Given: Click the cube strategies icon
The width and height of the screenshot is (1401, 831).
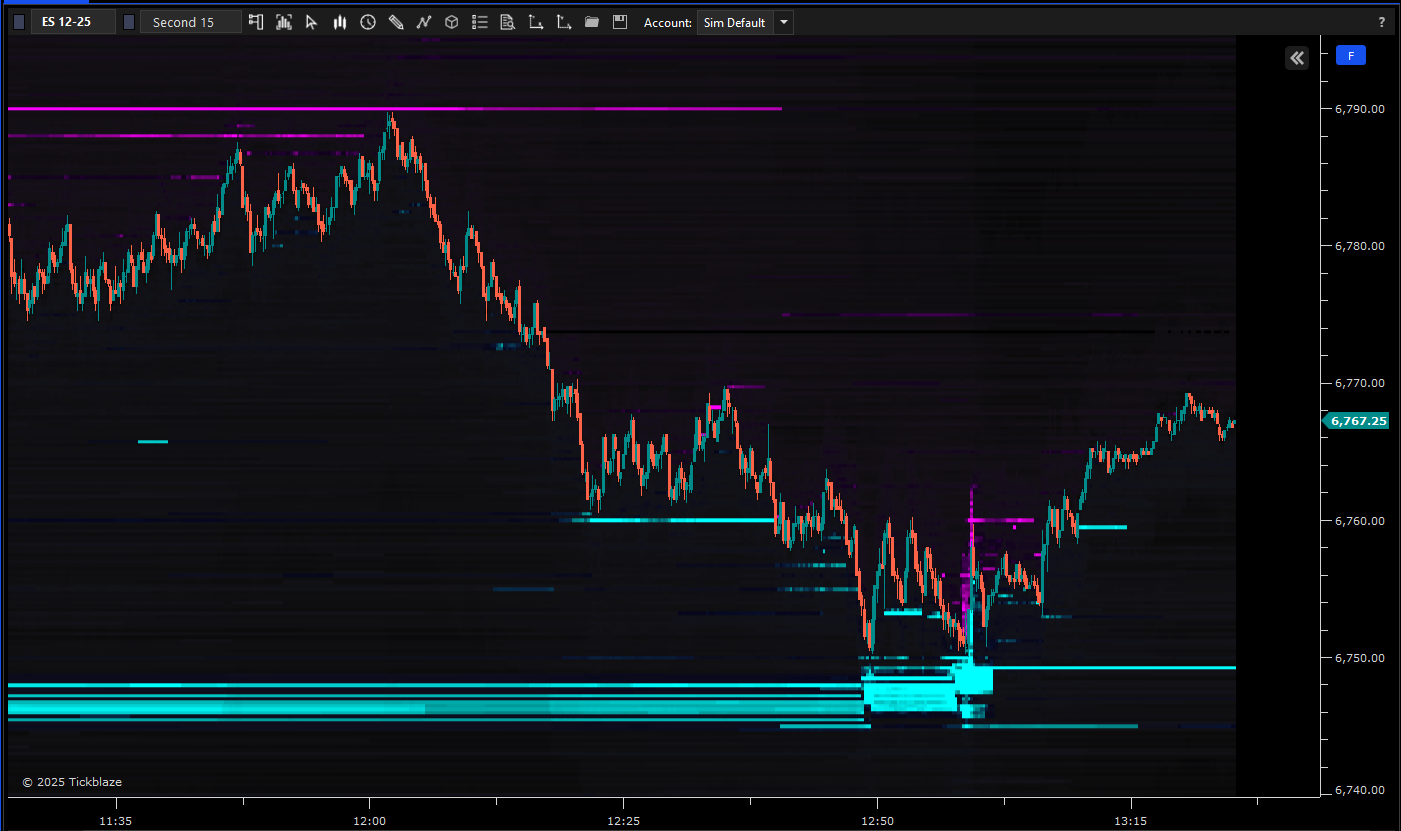Looking at the screenshot, I should (x=452, y=22).
